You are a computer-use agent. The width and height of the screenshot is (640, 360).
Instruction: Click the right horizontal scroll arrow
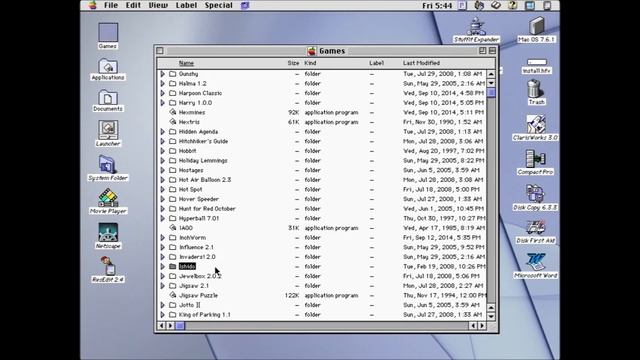click(x=482, y=326)
